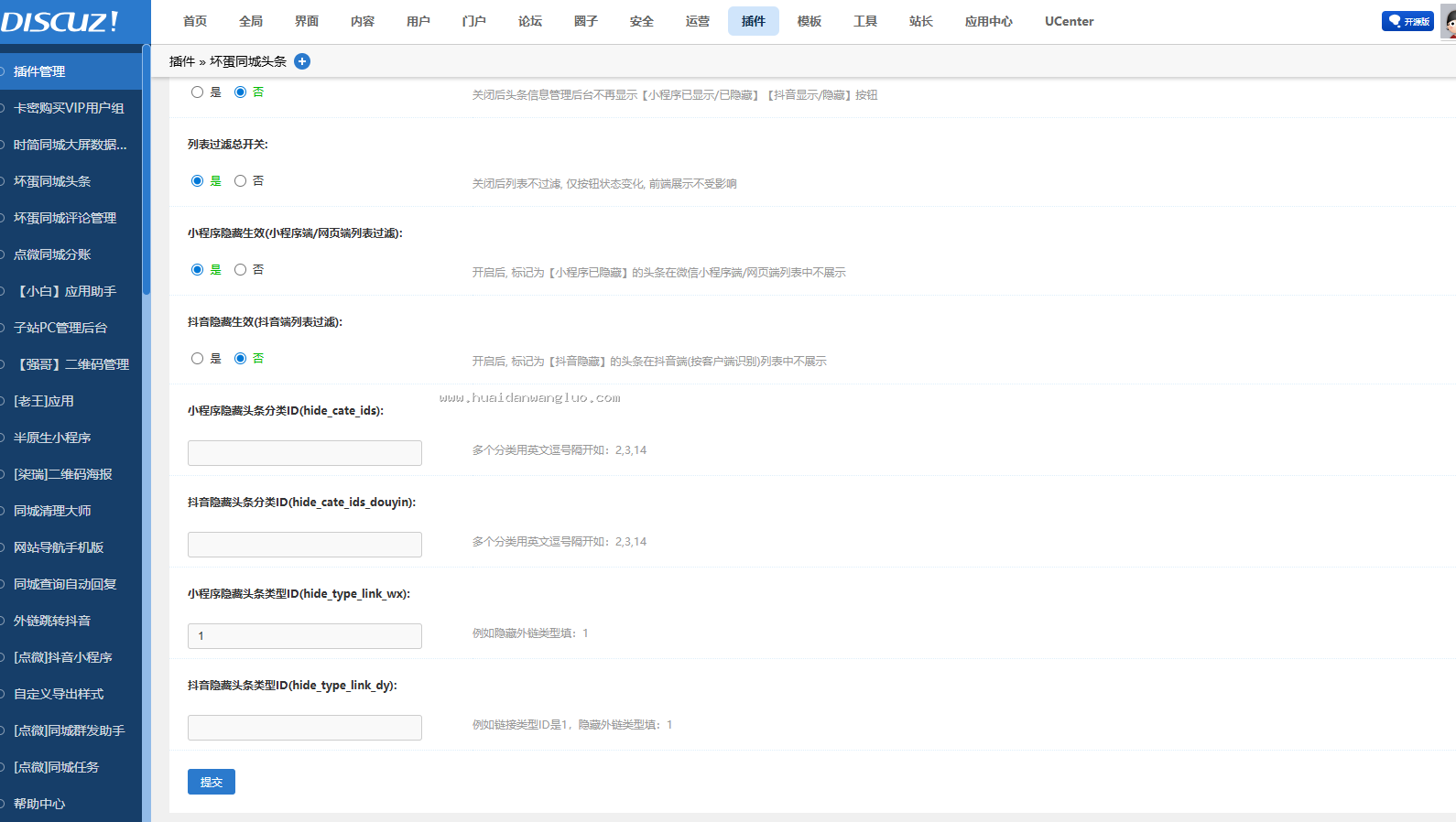Go to 应用中心 in top navigation
The image size is (1456, 822).
click(x=989, y=21)
